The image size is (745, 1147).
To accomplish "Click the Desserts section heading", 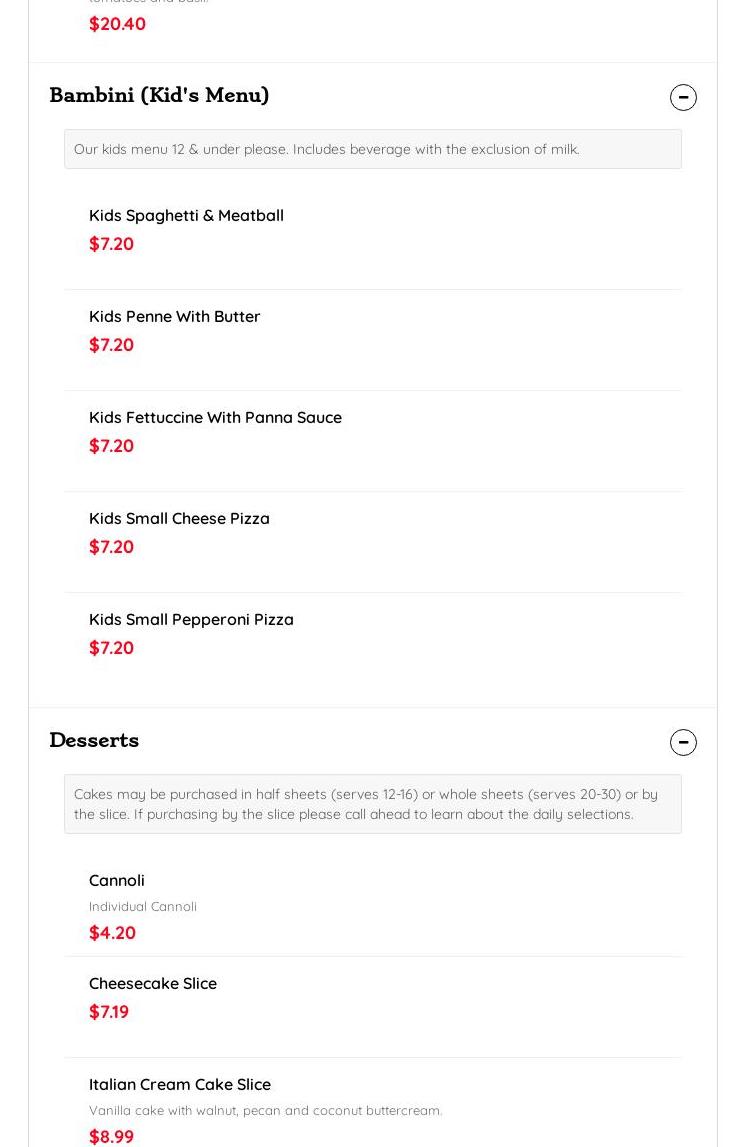I will click(94, 740).
